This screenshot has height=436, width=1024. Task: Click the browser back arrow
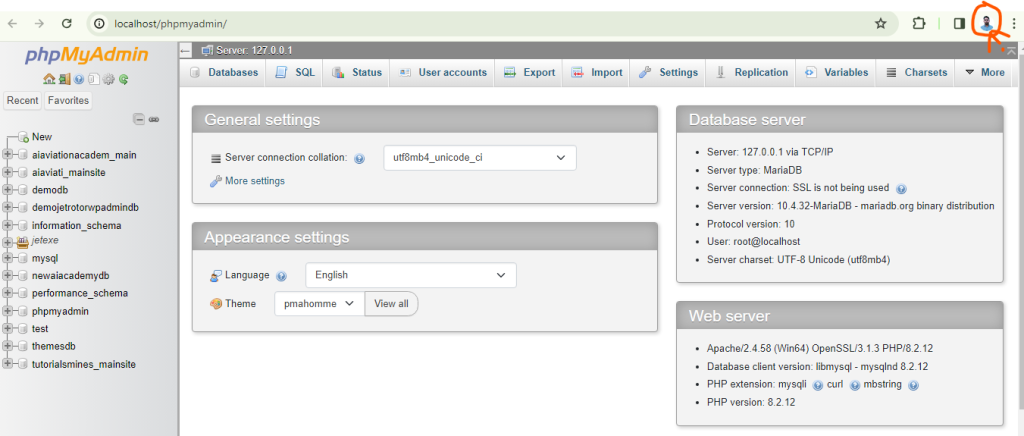(13, 23)
